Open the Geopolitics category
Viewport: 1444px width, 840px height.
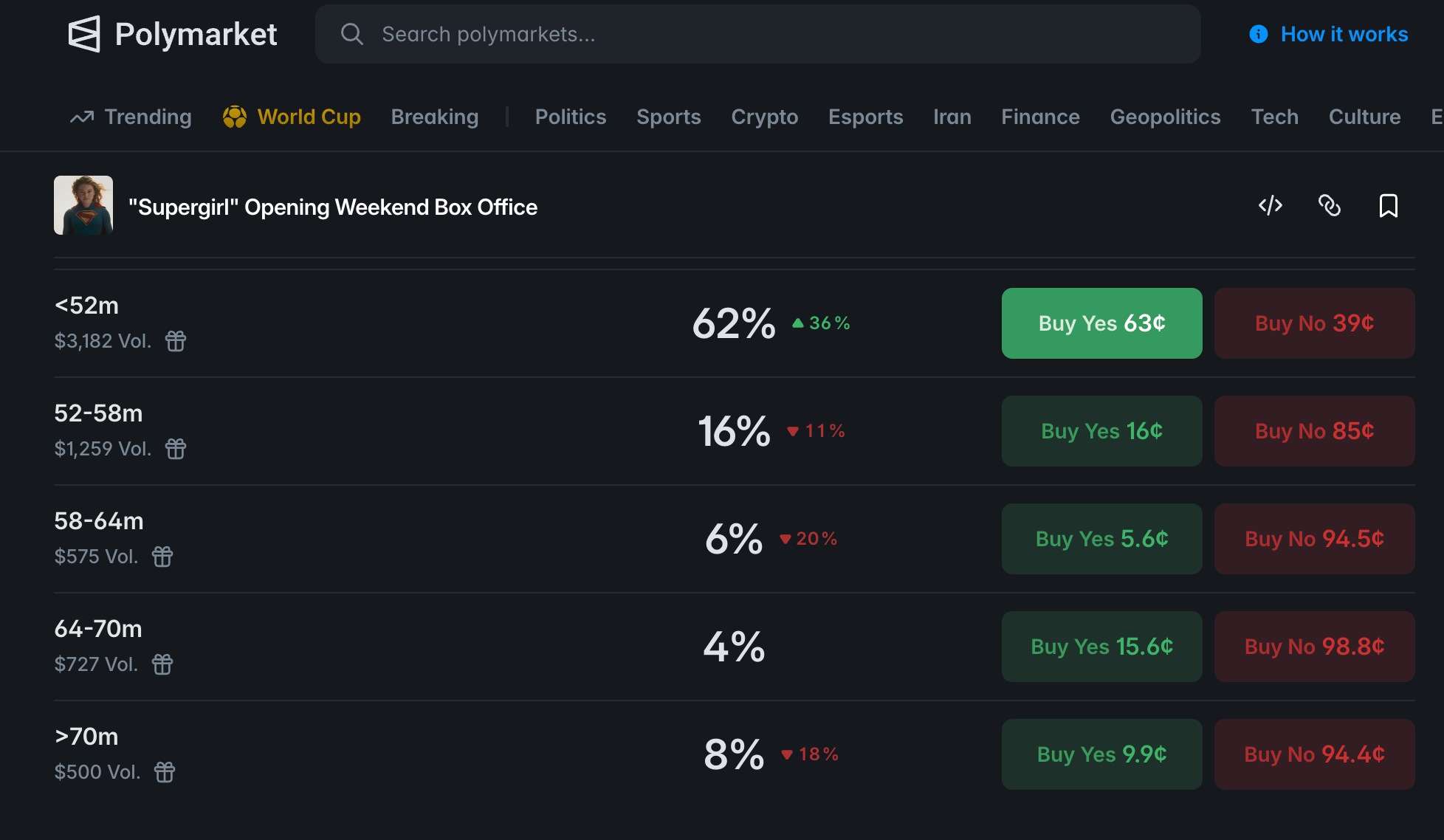pos(1165,117)
